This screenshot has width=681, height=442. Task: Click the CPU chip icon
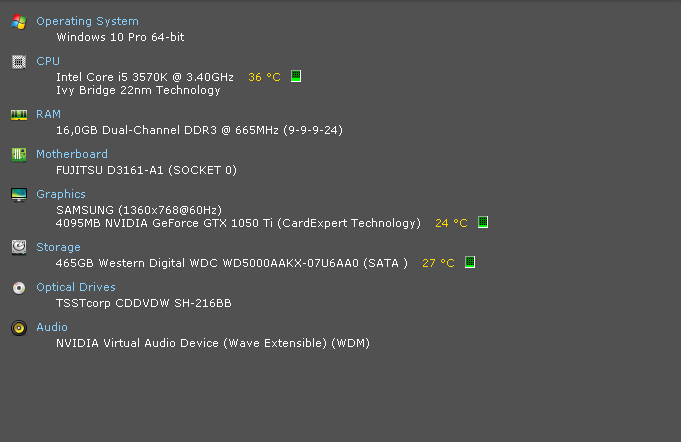point(19,62)
